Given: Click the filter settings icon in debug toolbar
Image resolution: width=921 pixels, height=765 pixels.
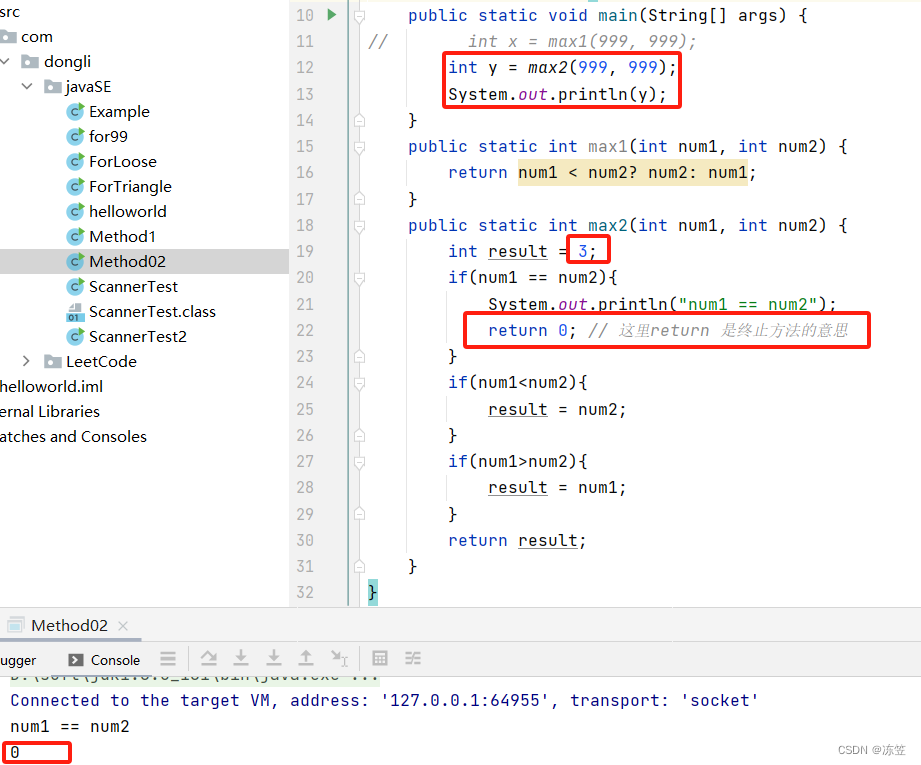Looking at the screenshot, I should pyautogui.click(x=413, y=658).
